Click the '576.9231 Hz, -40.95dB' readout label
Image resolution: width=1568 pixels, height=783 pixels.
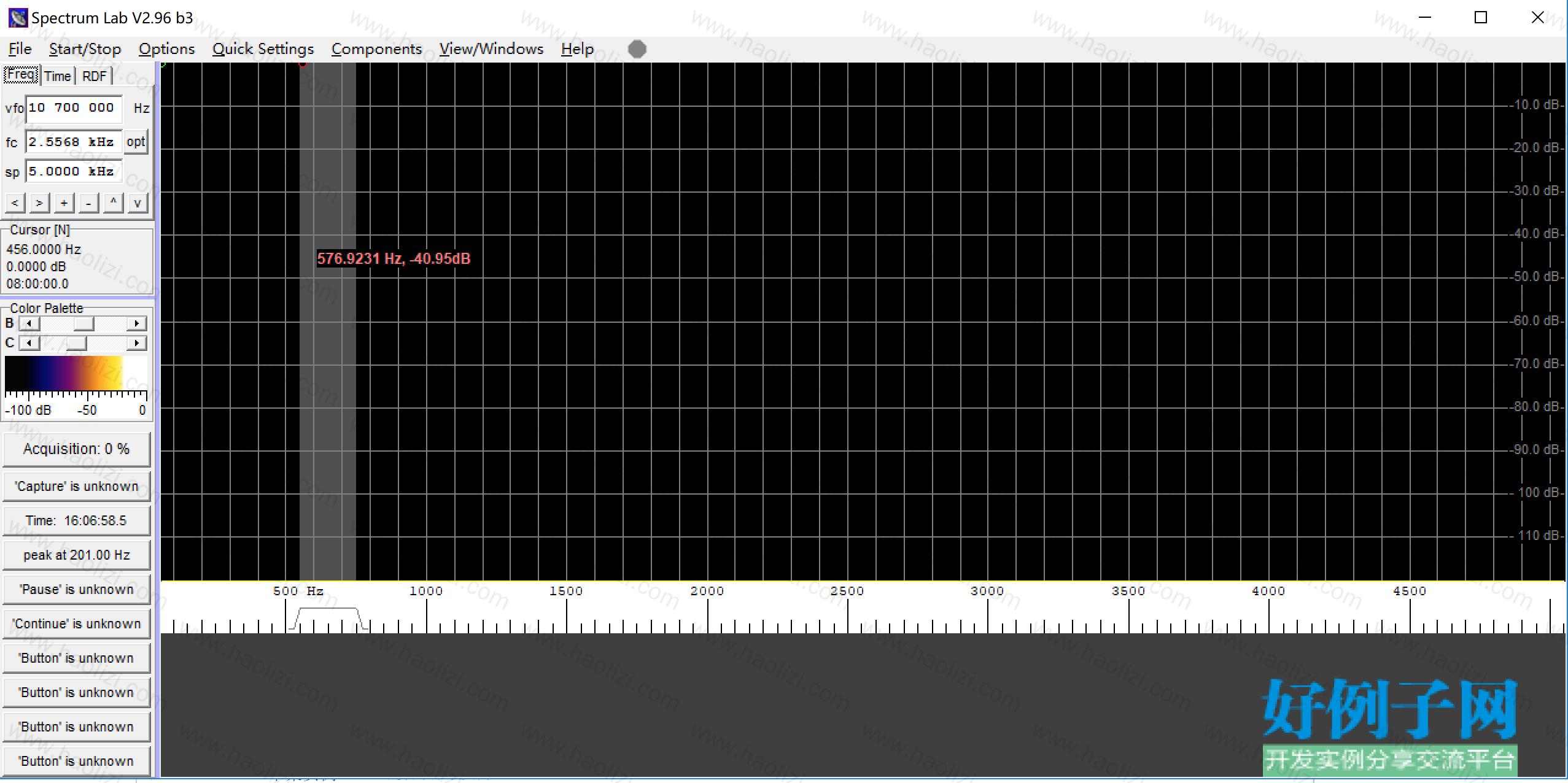pos(394,258)
